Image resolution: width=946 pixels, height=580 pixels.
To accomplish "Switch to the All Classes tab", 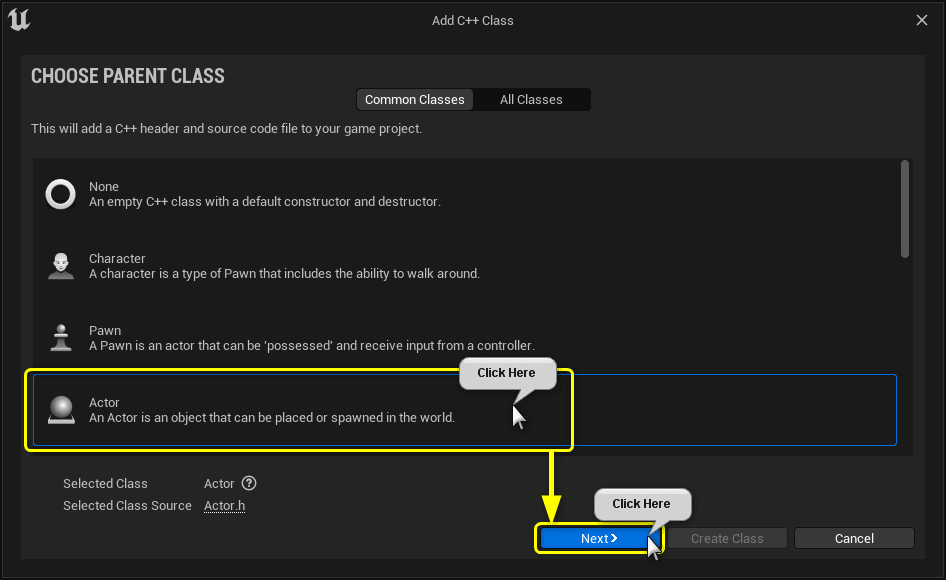I will coord(531,99).
